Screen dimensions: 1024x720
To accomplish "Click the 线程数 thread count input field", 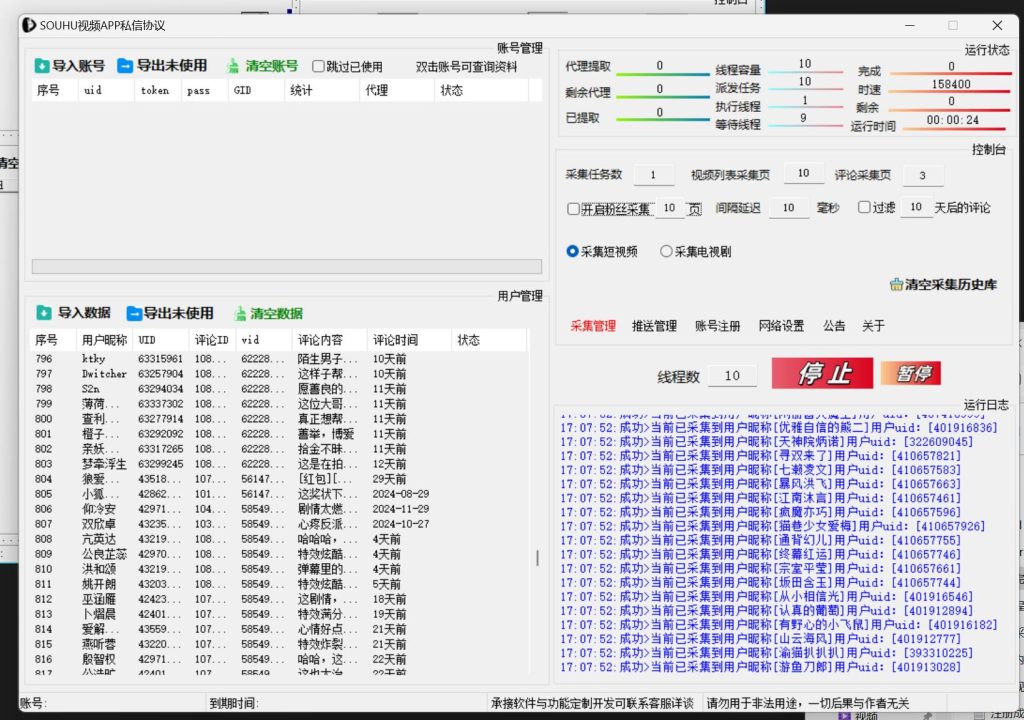I will click(732, 376).
